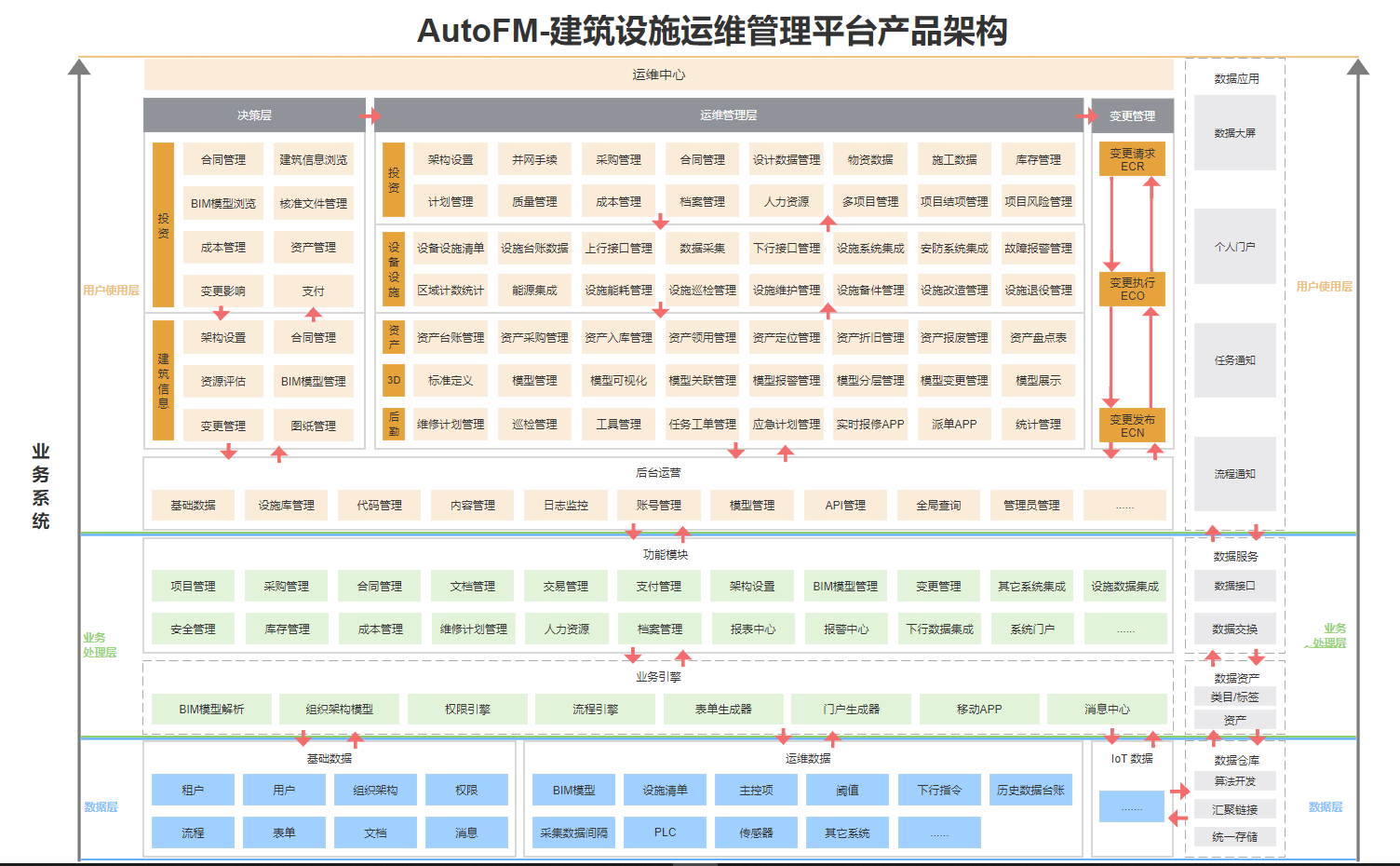Select the 数据采集 box
Viewport: 1400px width, 866px height.
pos(702,248)
